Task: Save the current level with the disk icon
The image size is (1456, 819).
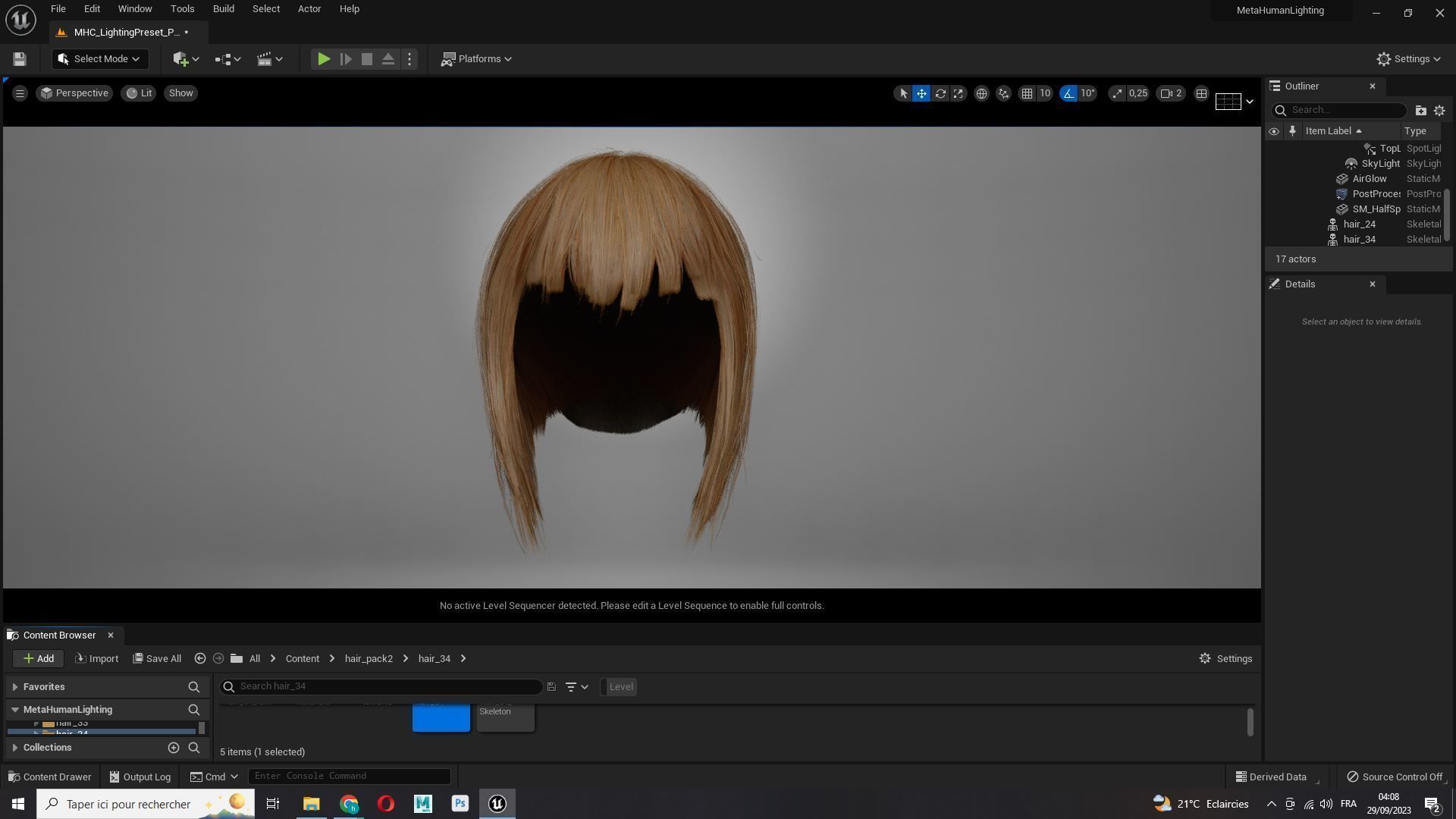Action: point(20,59)
